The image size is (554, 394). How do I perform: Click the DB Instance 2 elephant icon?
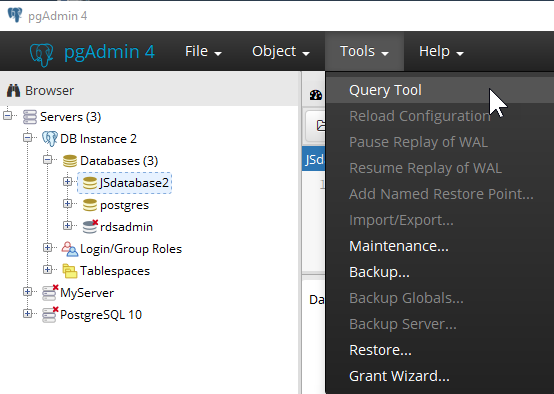[50, 139]
